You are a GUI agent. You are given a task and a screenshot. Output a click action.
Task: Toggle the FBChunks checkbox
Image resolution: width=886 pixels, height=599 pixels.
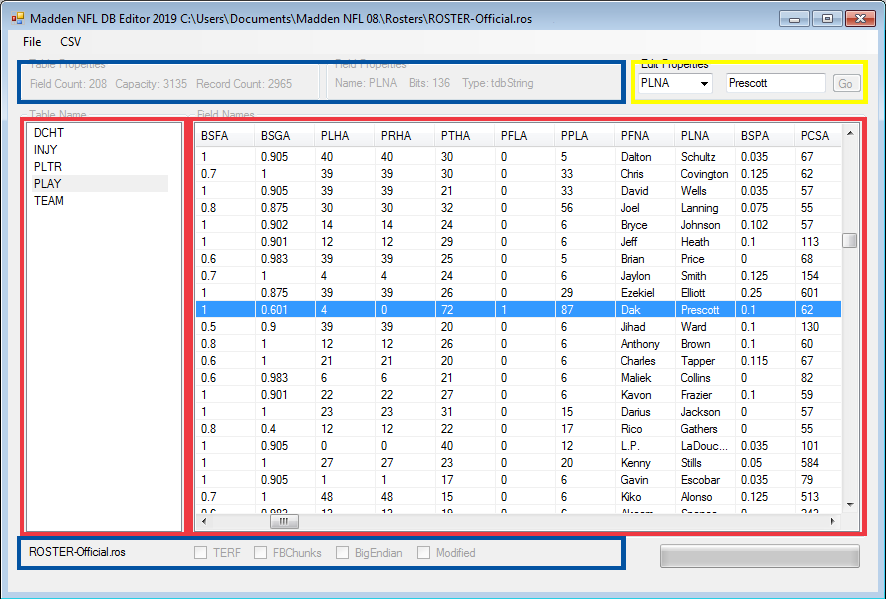tap(260, 553)
